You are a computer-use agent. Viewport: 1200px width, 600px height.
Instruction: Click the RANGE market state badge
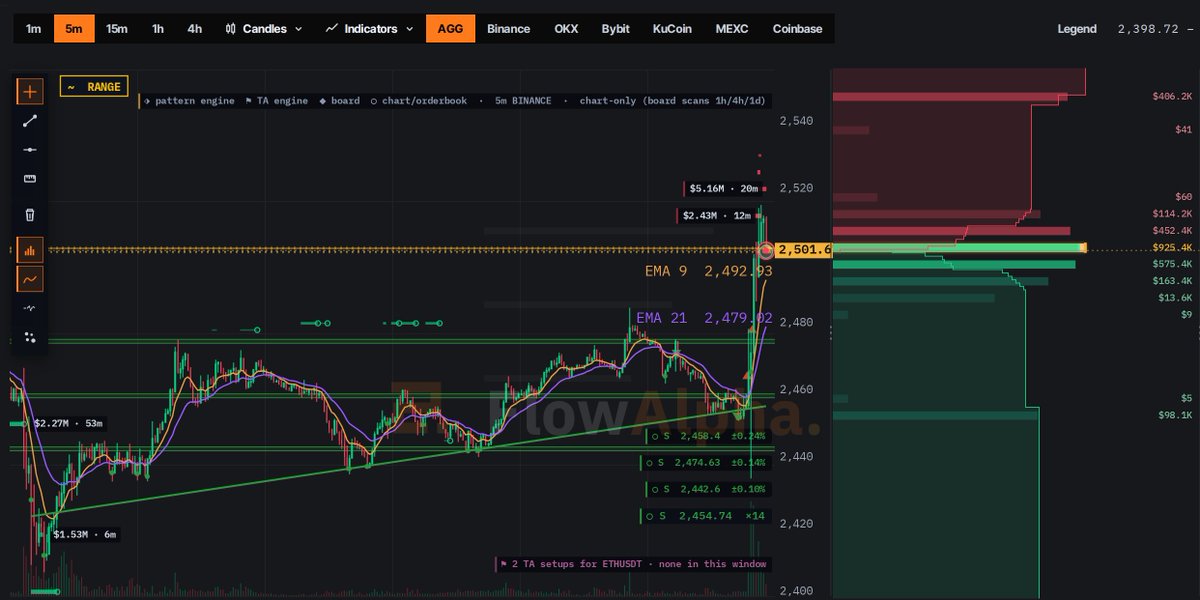point(94,87)
